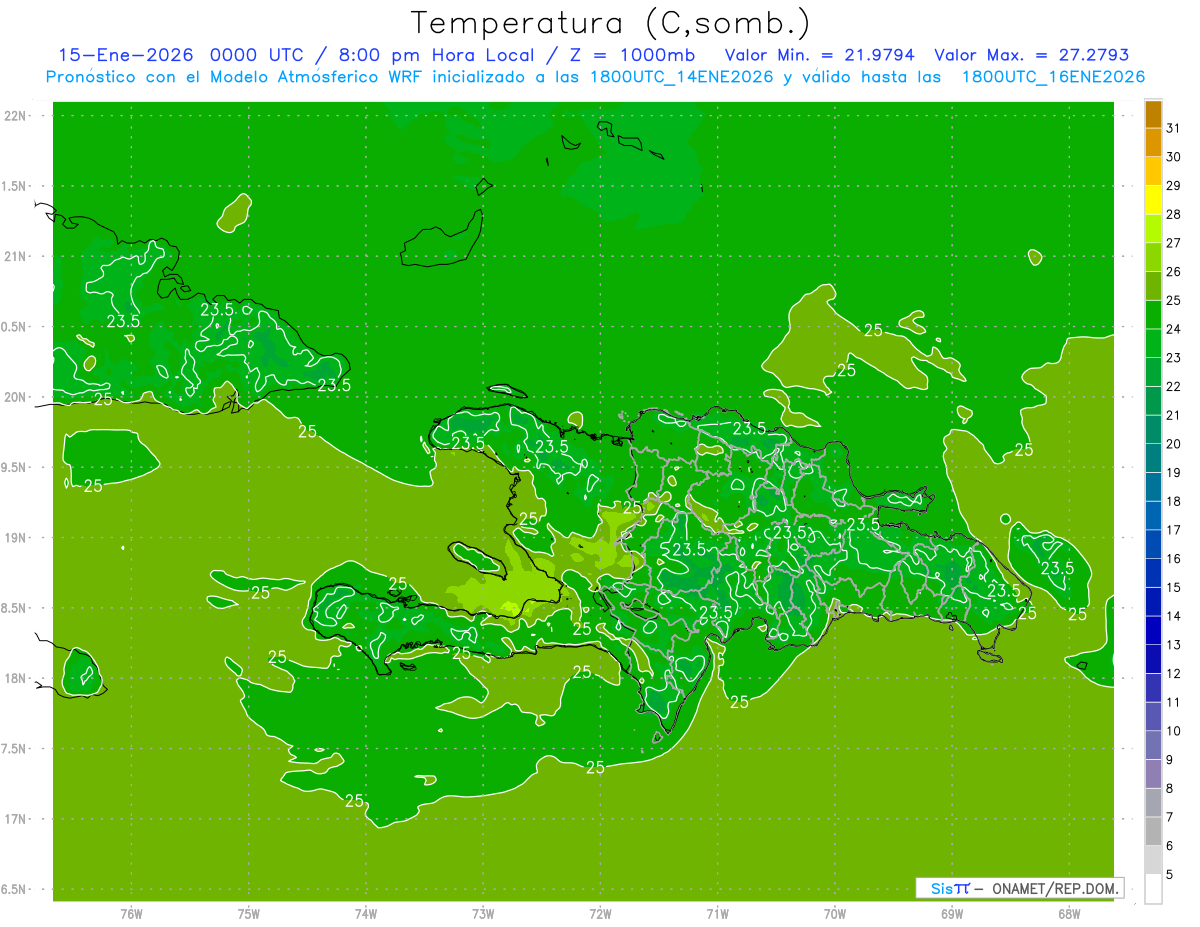
Task: Click the orange 31 degree color swatch
Action: coord(1153,114)
